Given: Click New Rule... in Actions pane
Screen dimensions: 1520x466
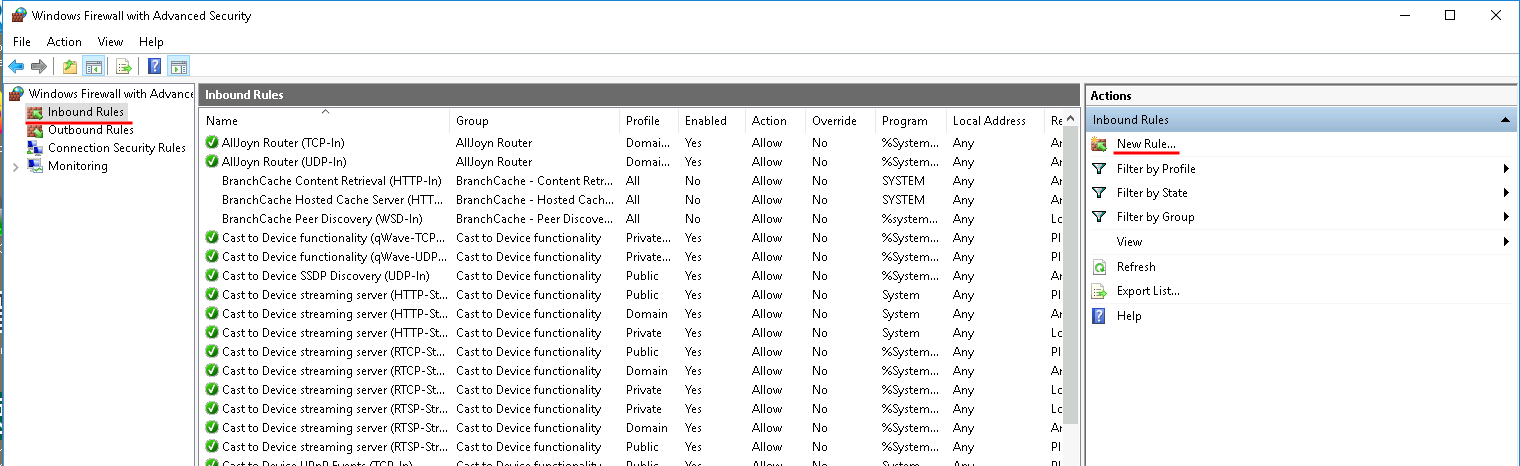Looking at the screenshot, I should click(x=1146, y=144).
